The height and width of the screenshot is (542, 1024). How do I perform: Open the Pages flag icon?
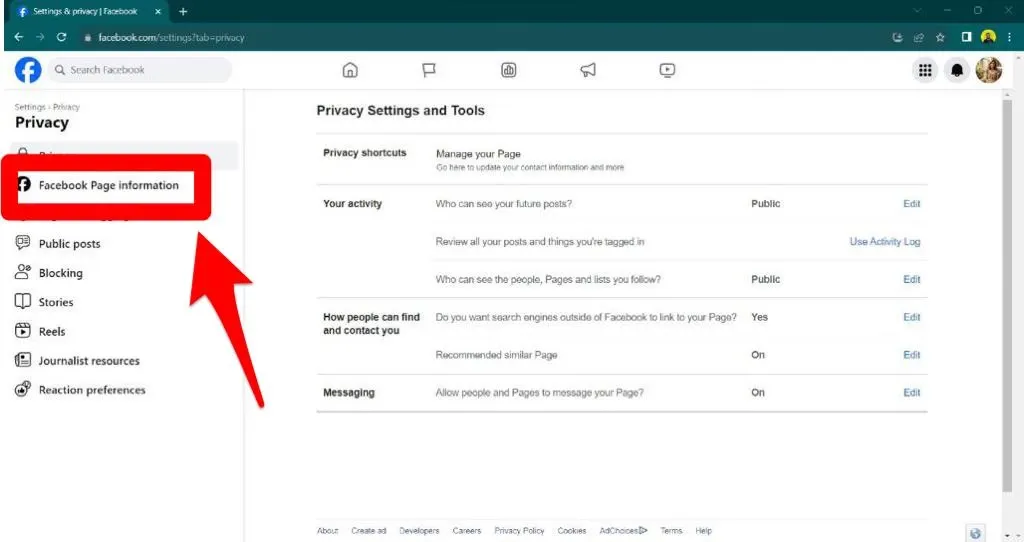[x=429, y=70]
